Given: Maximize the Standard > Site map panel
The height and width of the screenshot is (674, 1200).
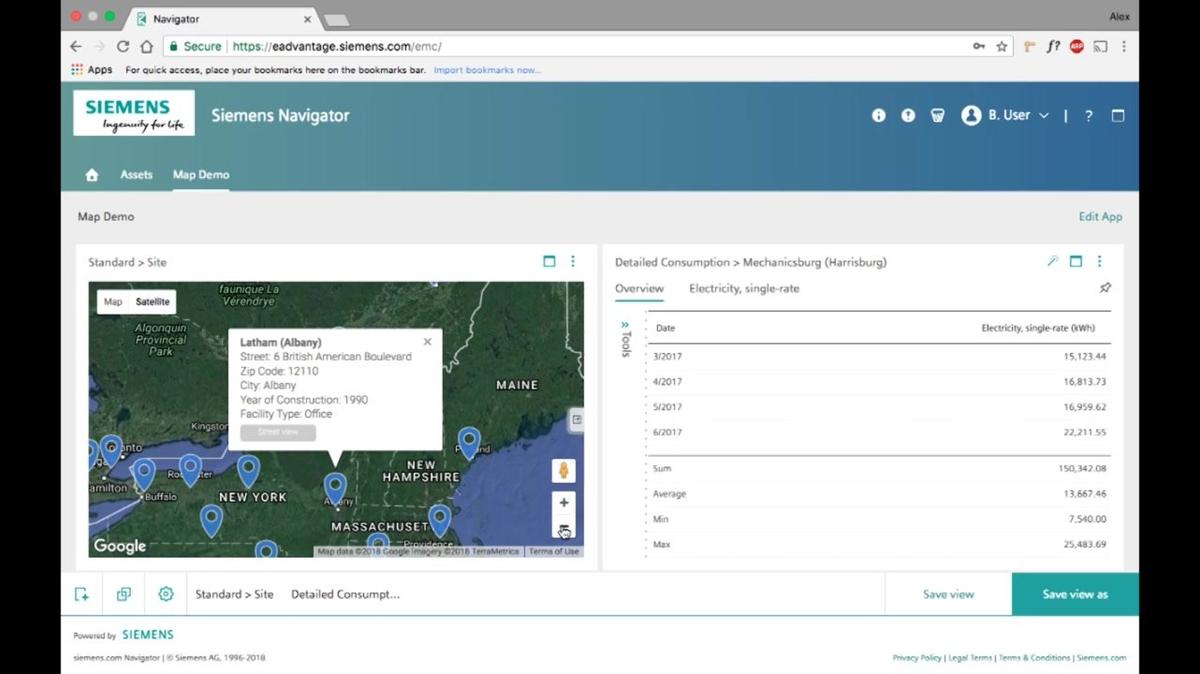Looking at the screenshot, I should click(x=549, y=261).
